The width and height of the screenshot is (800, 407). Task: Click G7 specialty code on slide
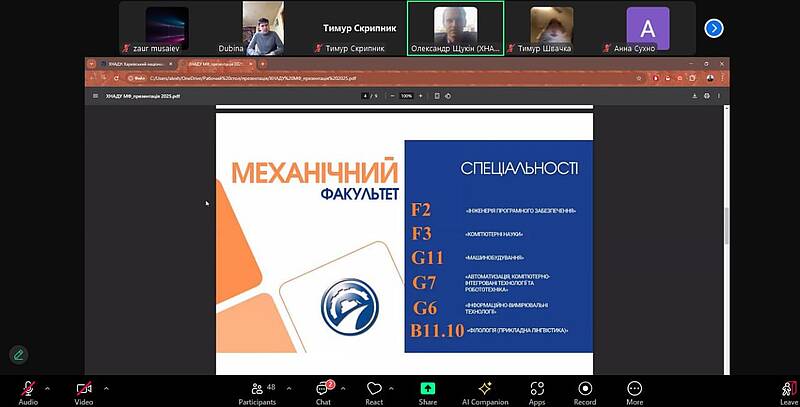(424, 282)
